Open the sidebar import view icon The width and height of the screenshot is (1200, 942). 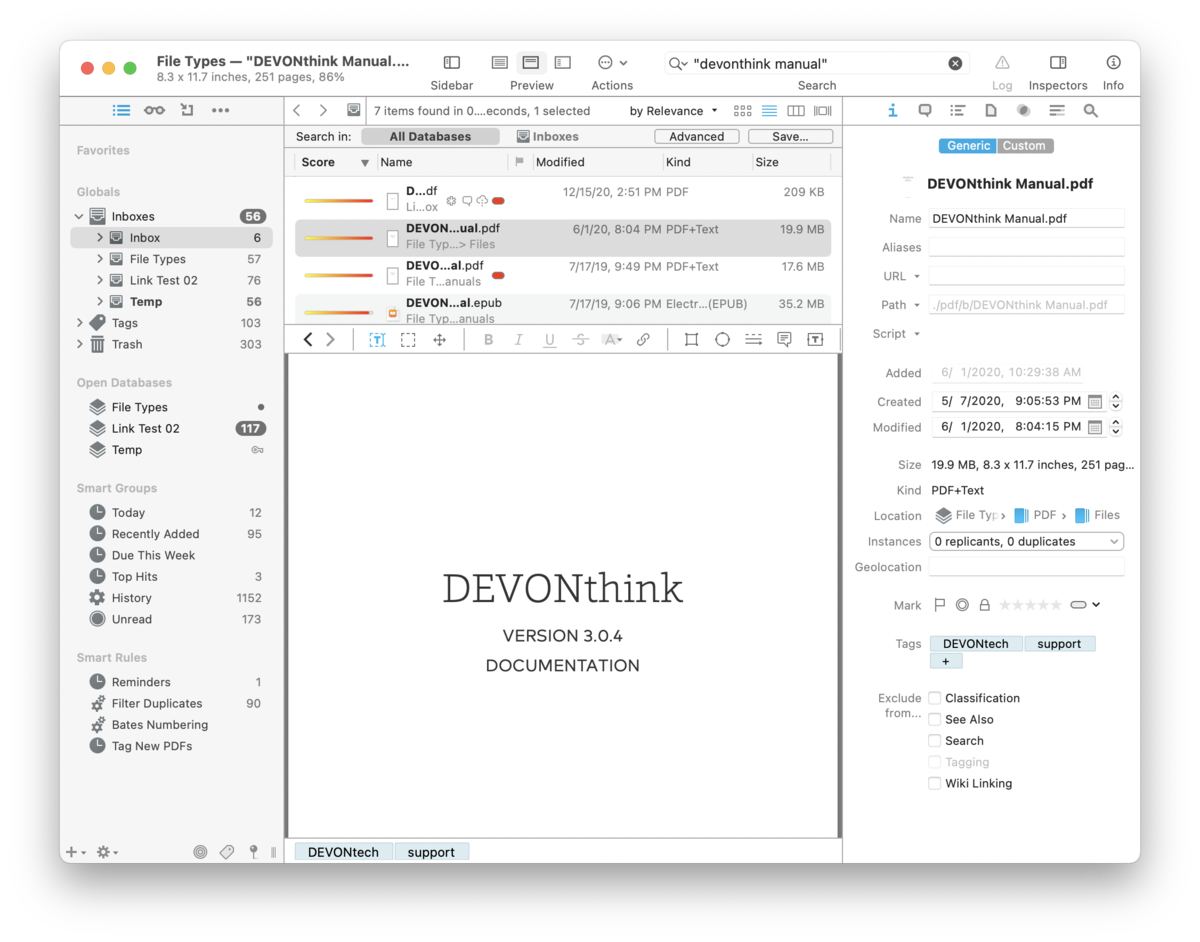pyautogui.click(x=187, y=110)
